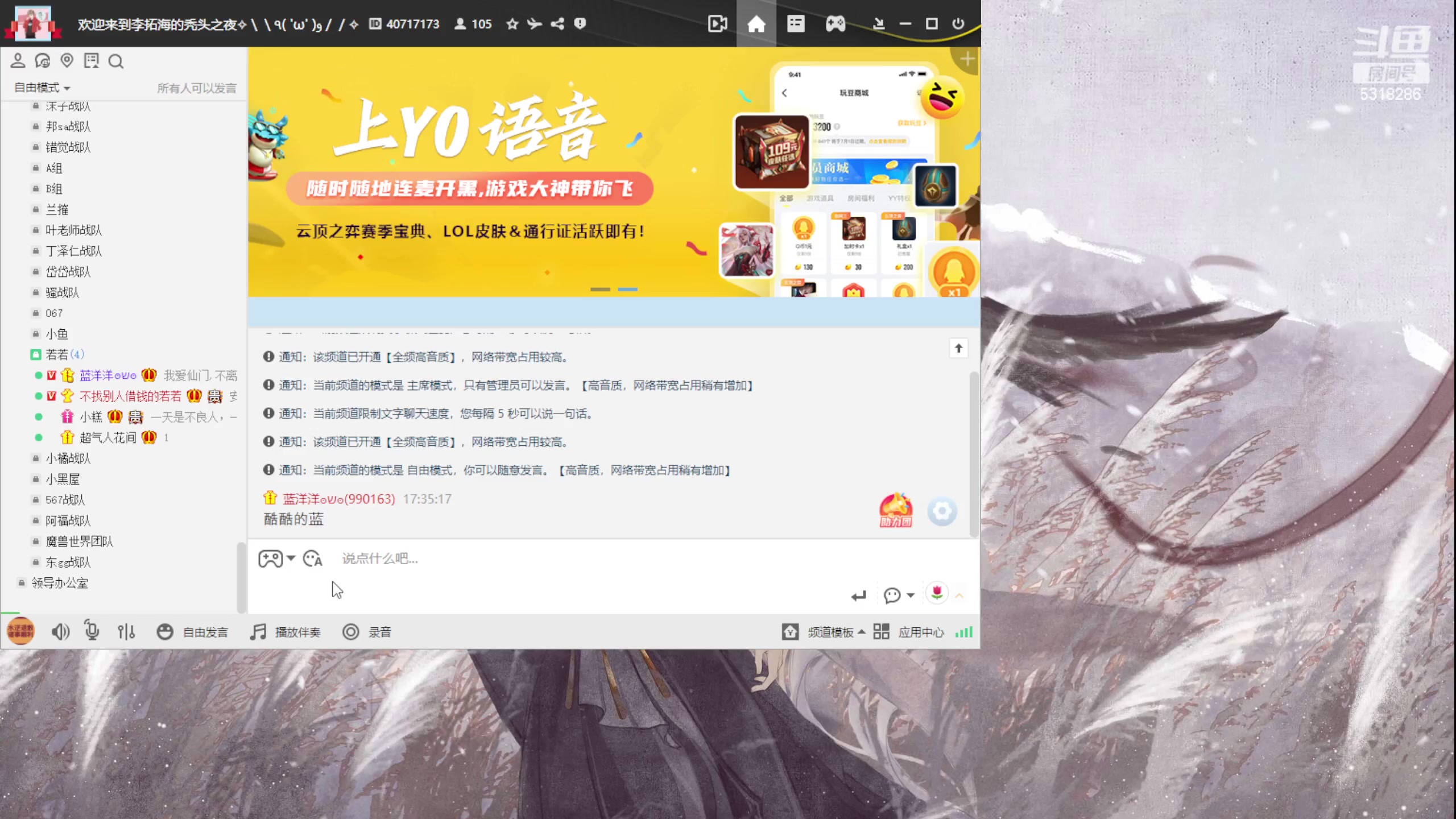Open audio mixer equalizer icon

coord(126,632)
